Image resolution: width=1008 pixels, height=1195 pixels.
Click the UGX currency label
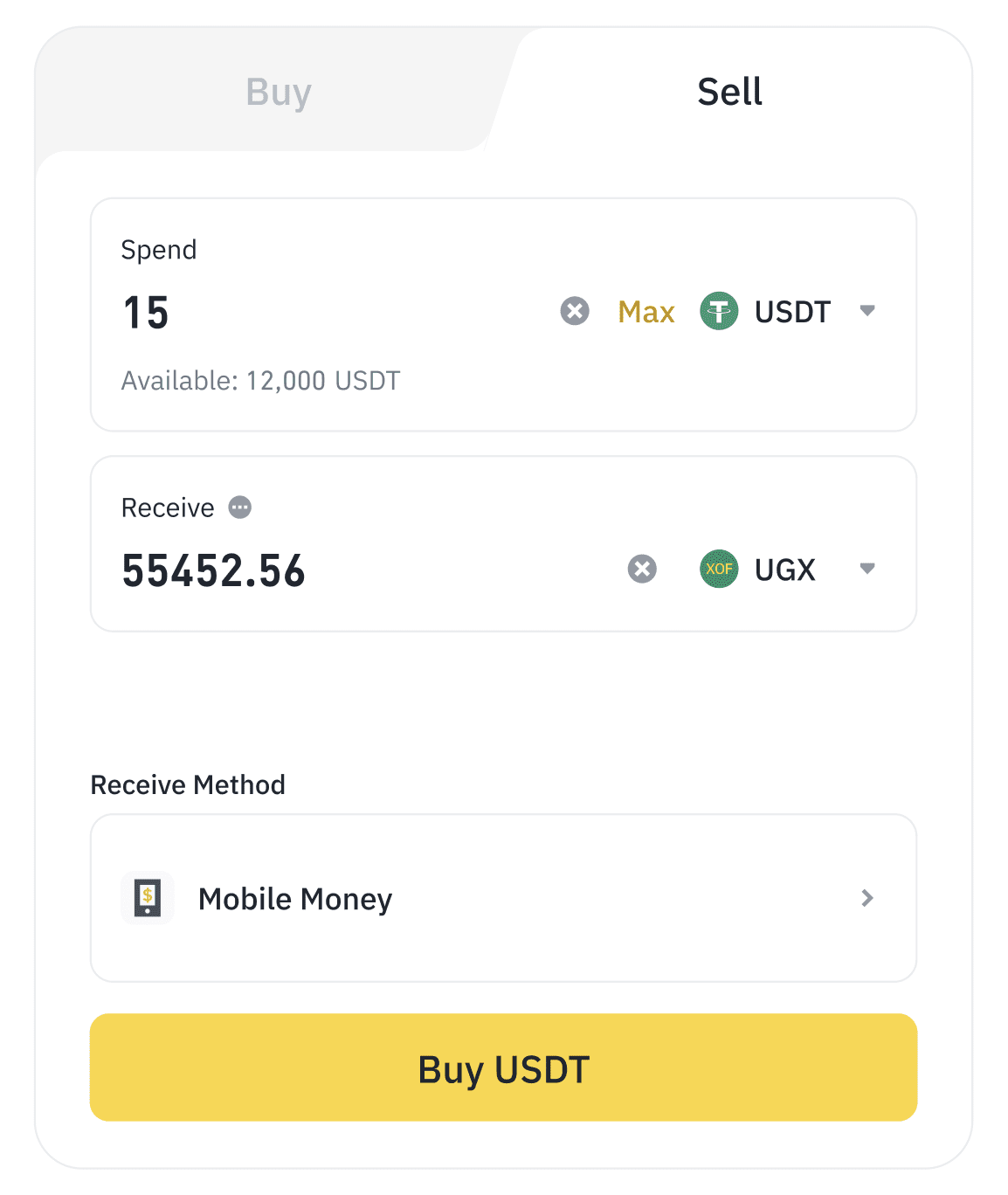784,570
